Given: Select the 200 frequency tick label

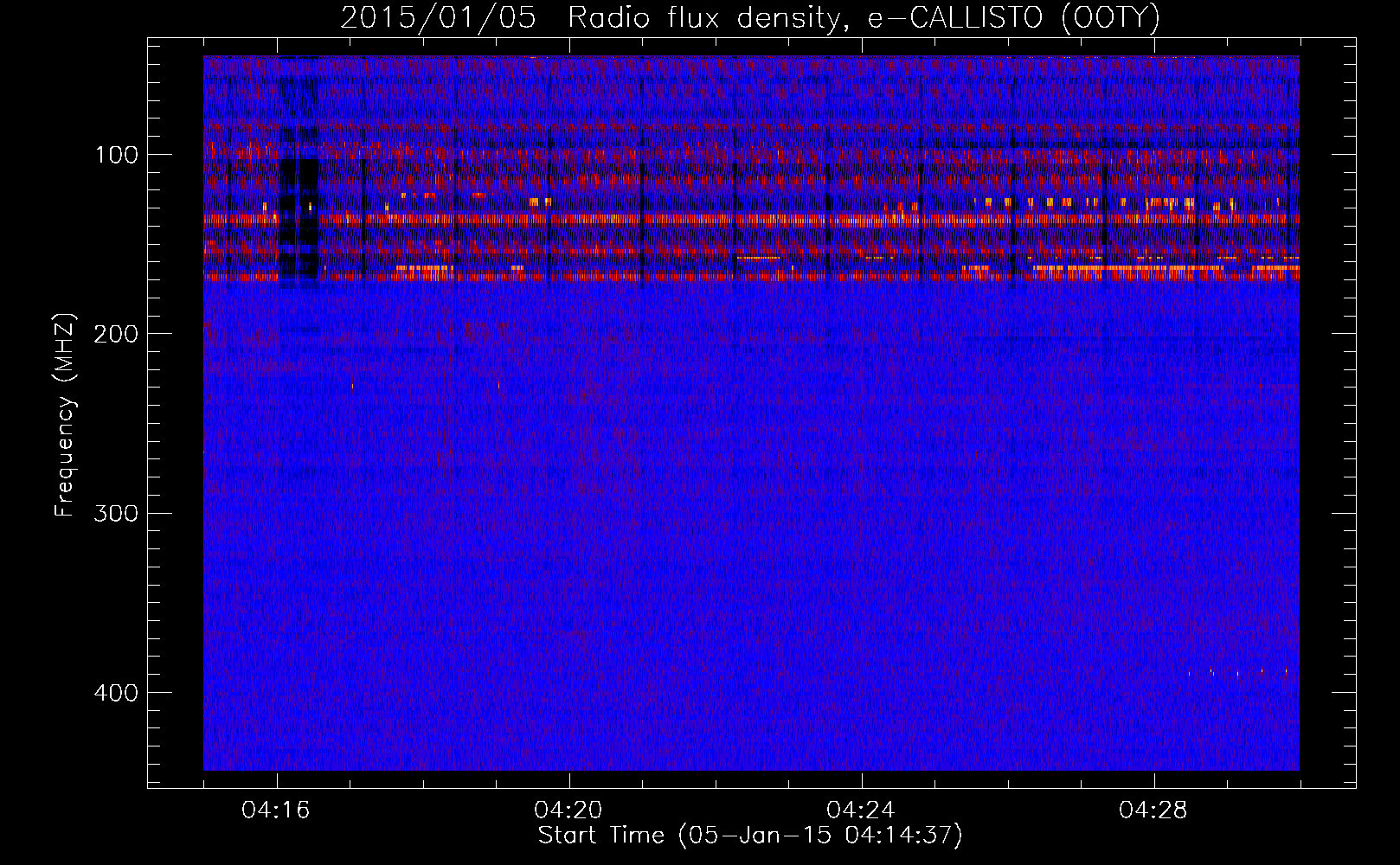Looking at the screenshot, I should [x=115, y=334].
